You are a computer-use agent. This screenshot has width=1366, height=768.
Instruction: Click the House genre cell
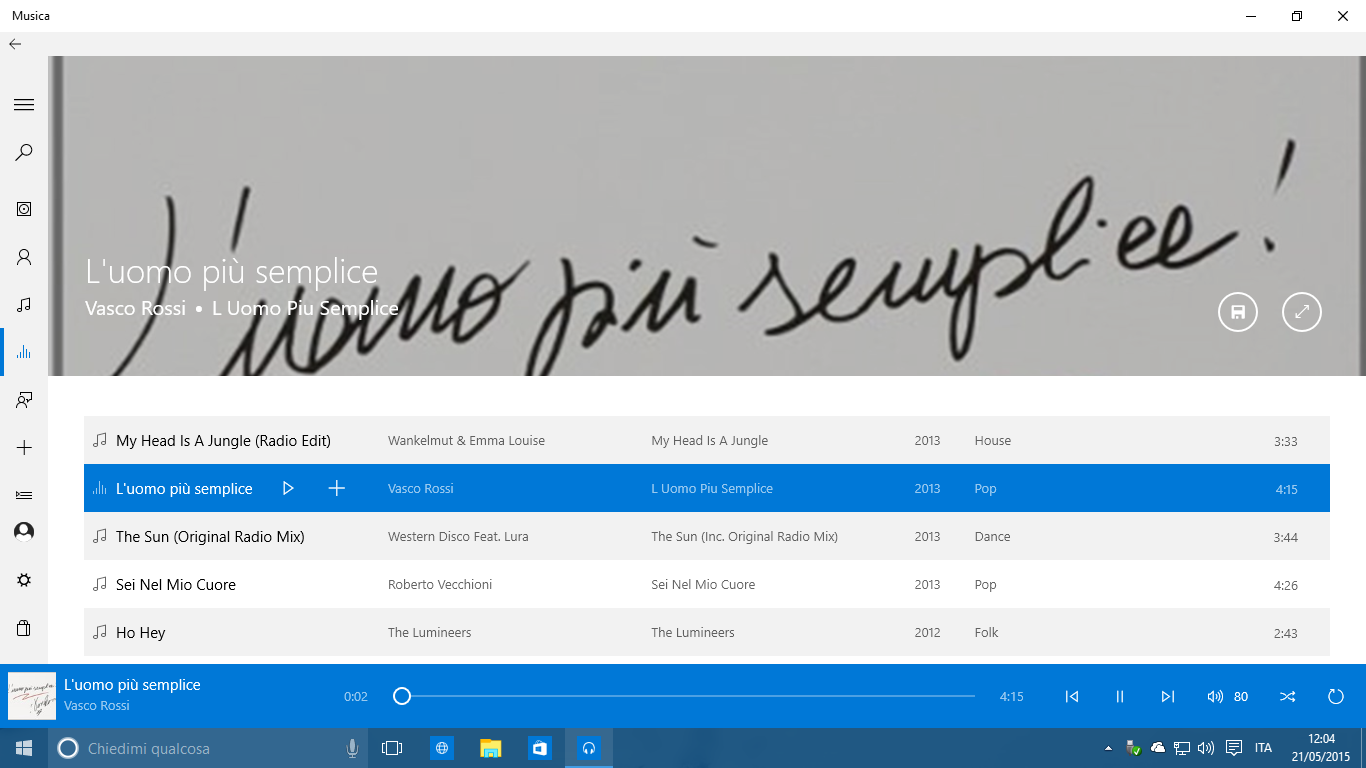pos(993,440)
